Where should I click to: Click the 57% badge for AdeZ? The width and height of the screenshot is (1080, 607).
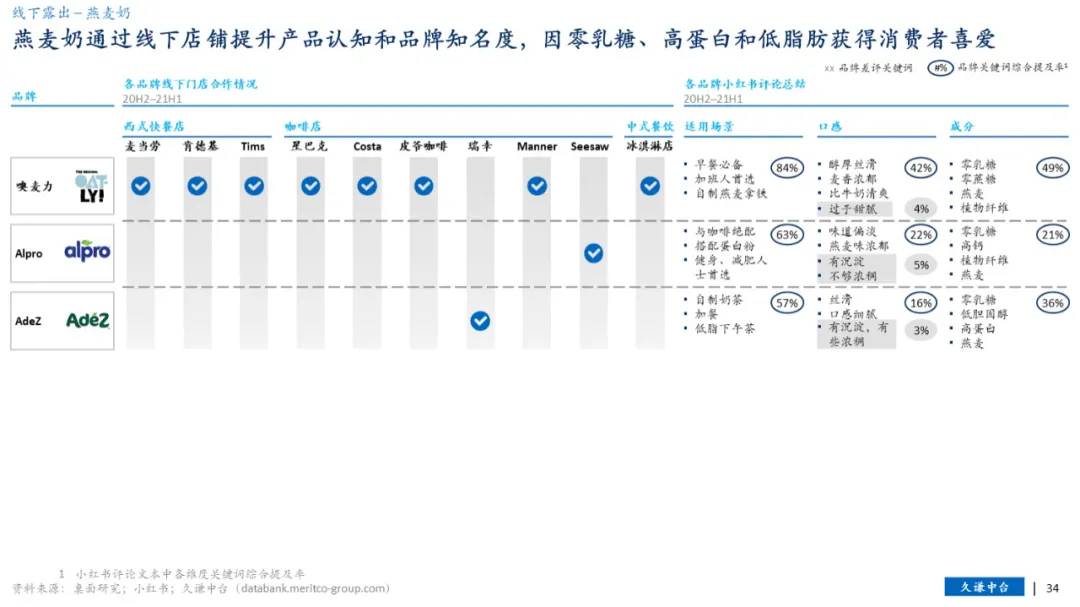(x=787, y=303)
